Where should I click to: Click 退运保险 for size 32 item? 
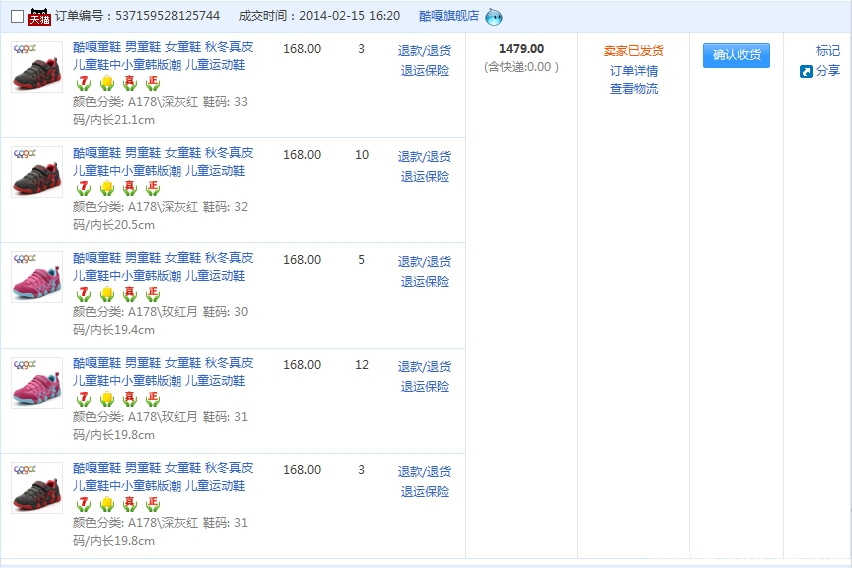[424, 177]
